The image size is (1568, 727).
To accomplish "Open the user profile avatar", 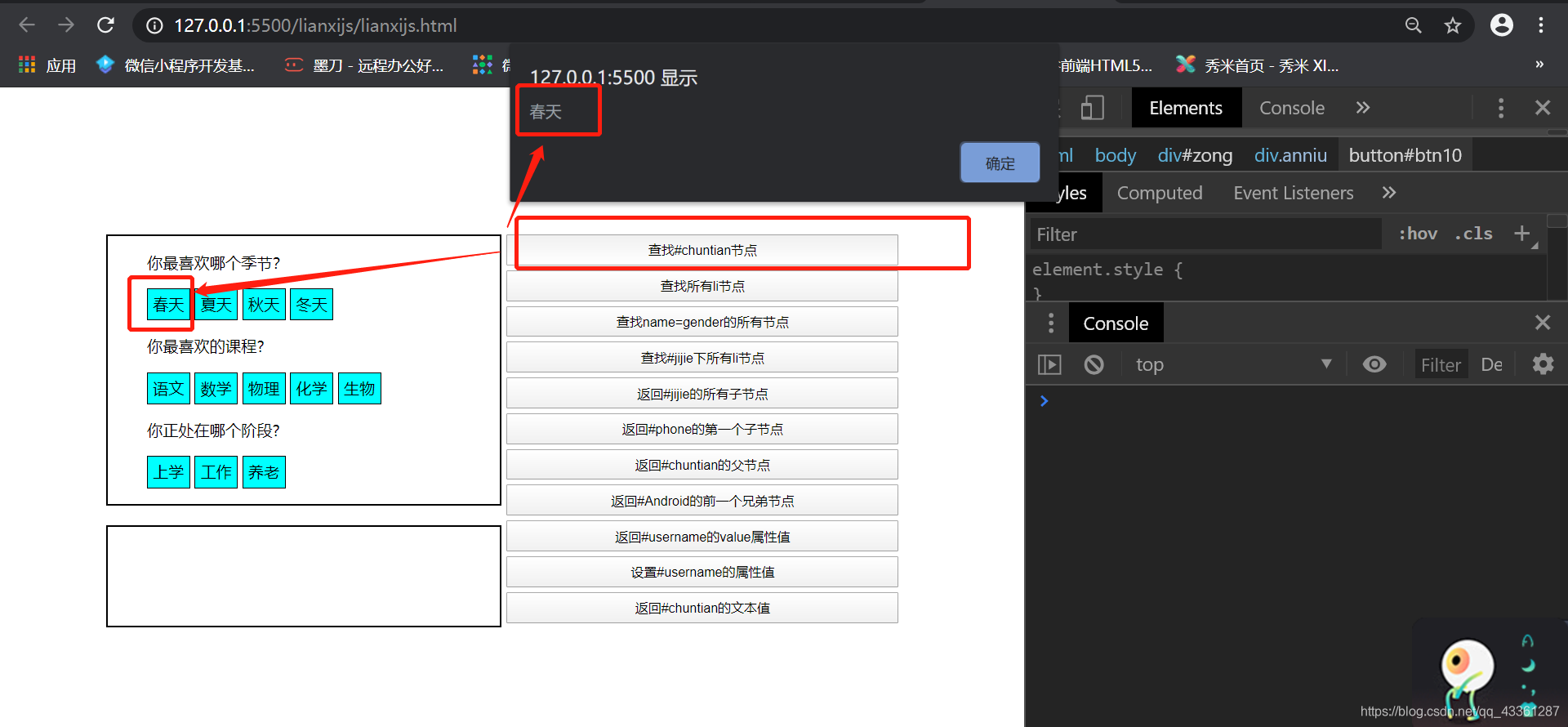I will coord(1501,25).
